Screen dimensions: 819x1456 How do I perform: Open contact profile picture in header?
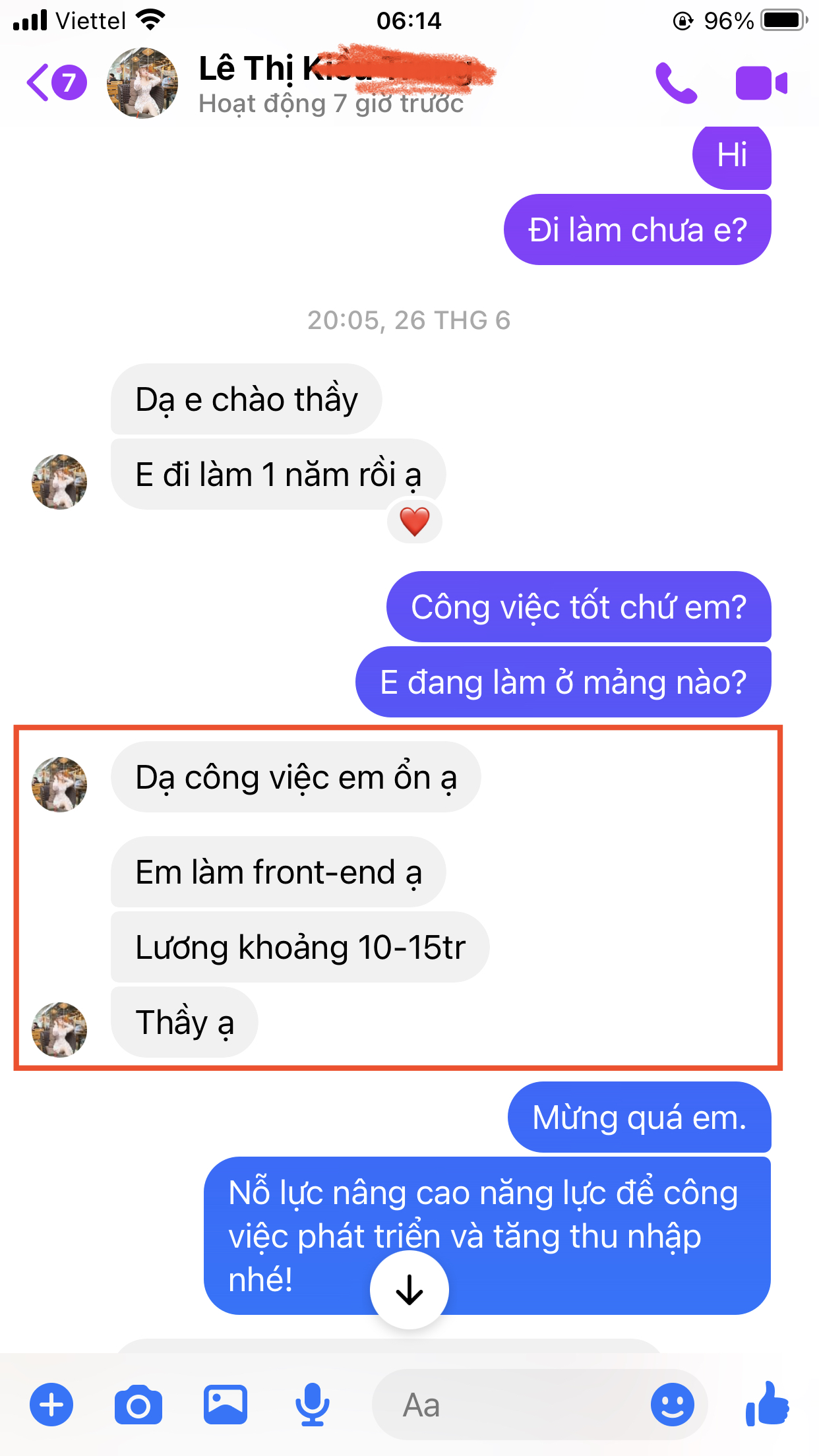[x=142, y=83]
